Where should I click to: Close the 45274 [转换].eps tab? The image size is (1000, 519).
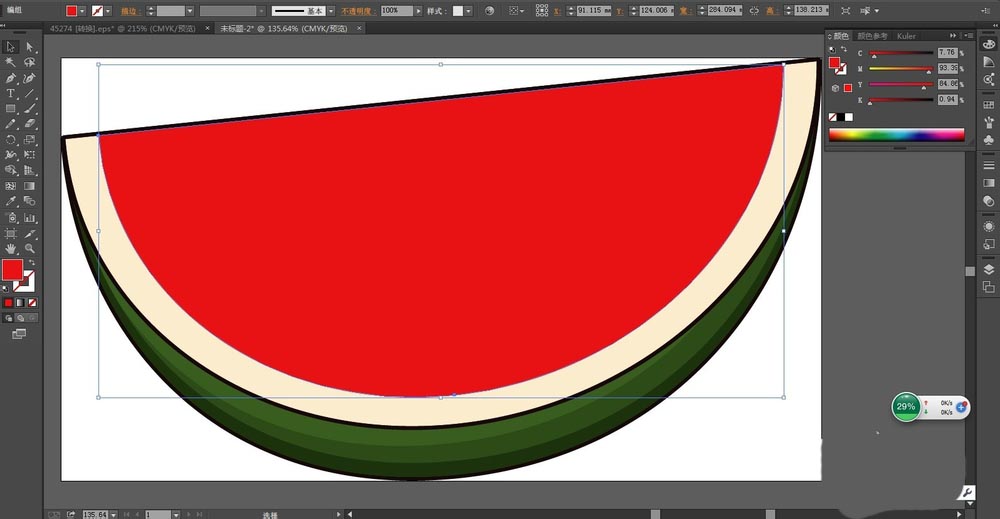(207, 28)
